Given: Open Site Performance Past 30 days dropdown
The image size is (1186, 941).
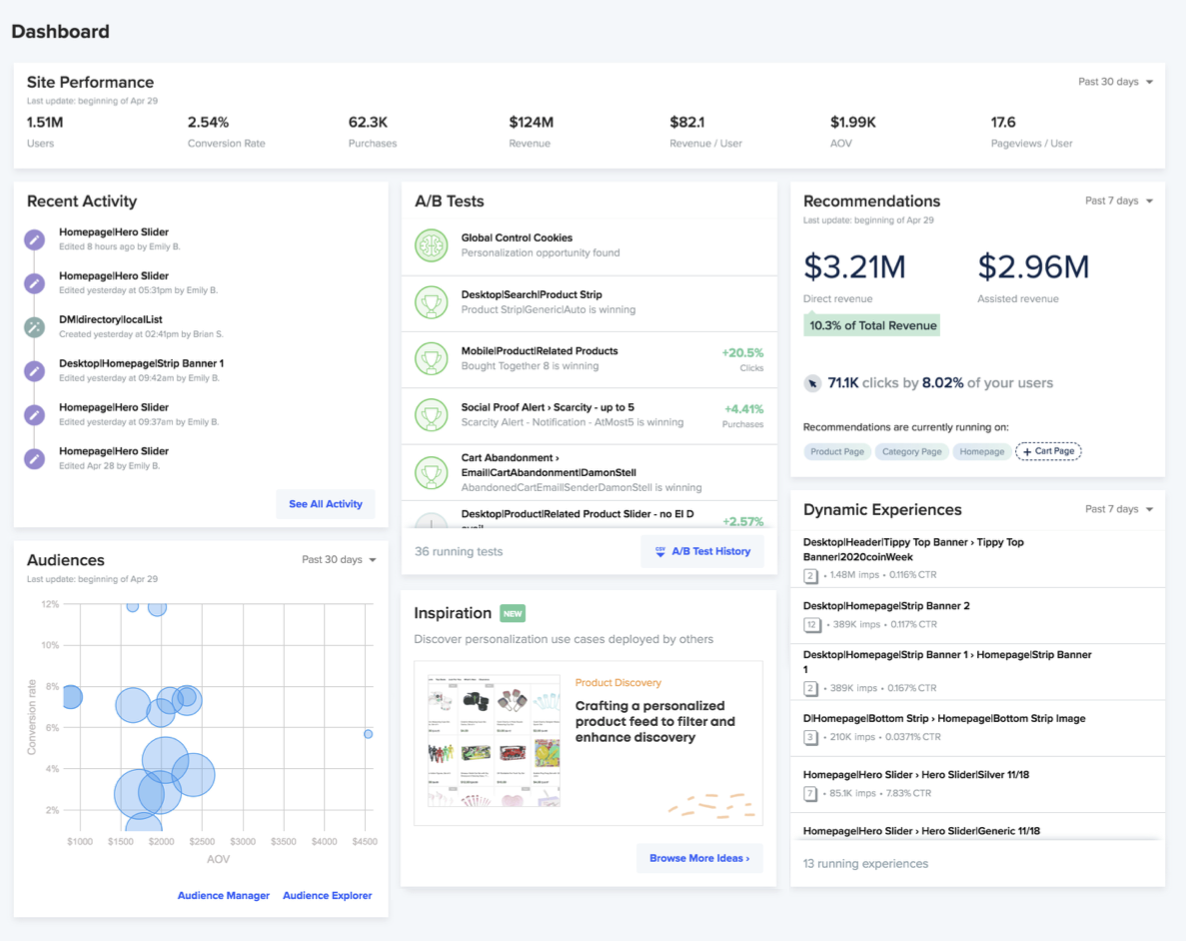Looking at the screenshot, I should (1115, 82).
